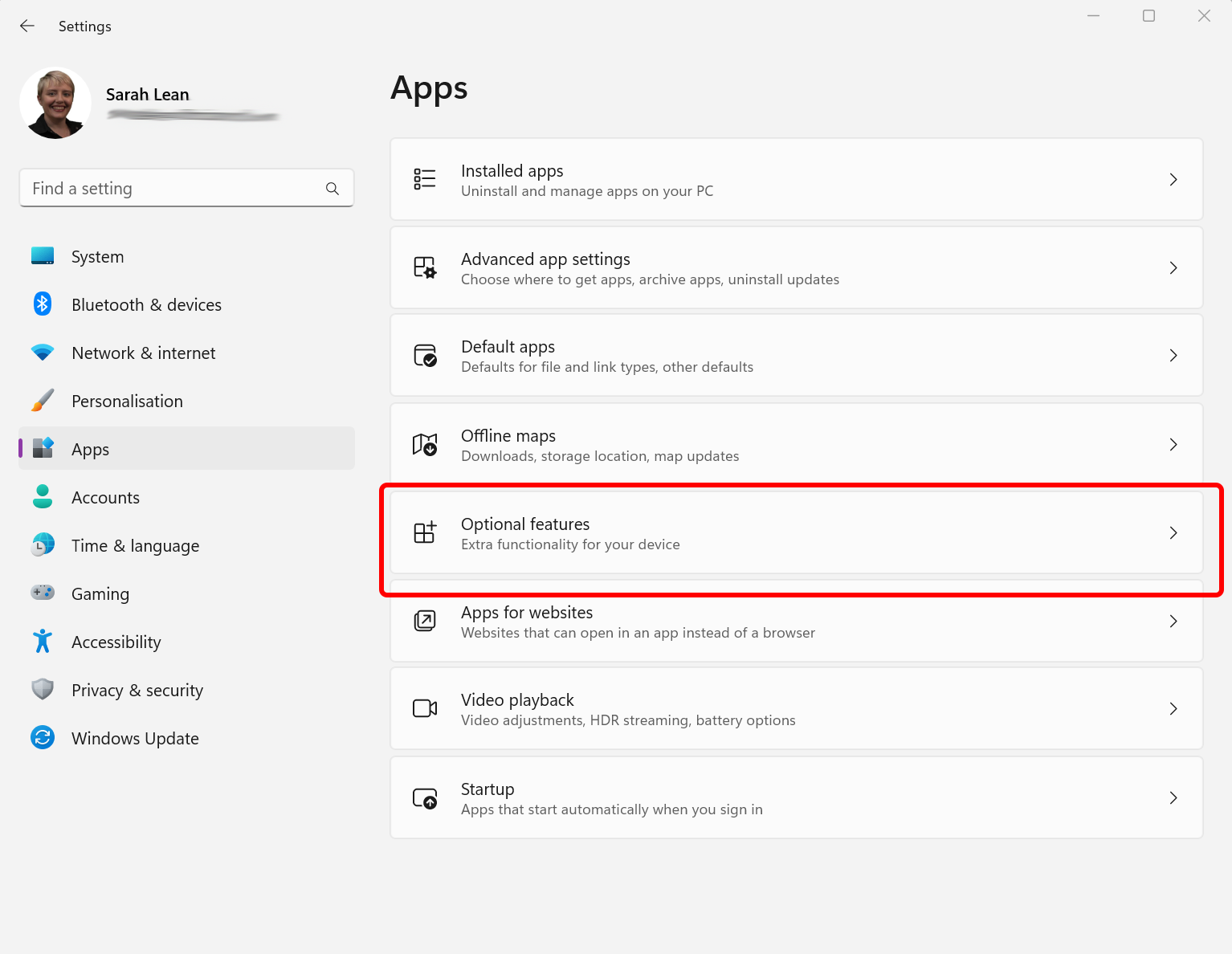
Task: Select the Gaming controller icon
Action: pyautogui.click(x=42, y=593)
